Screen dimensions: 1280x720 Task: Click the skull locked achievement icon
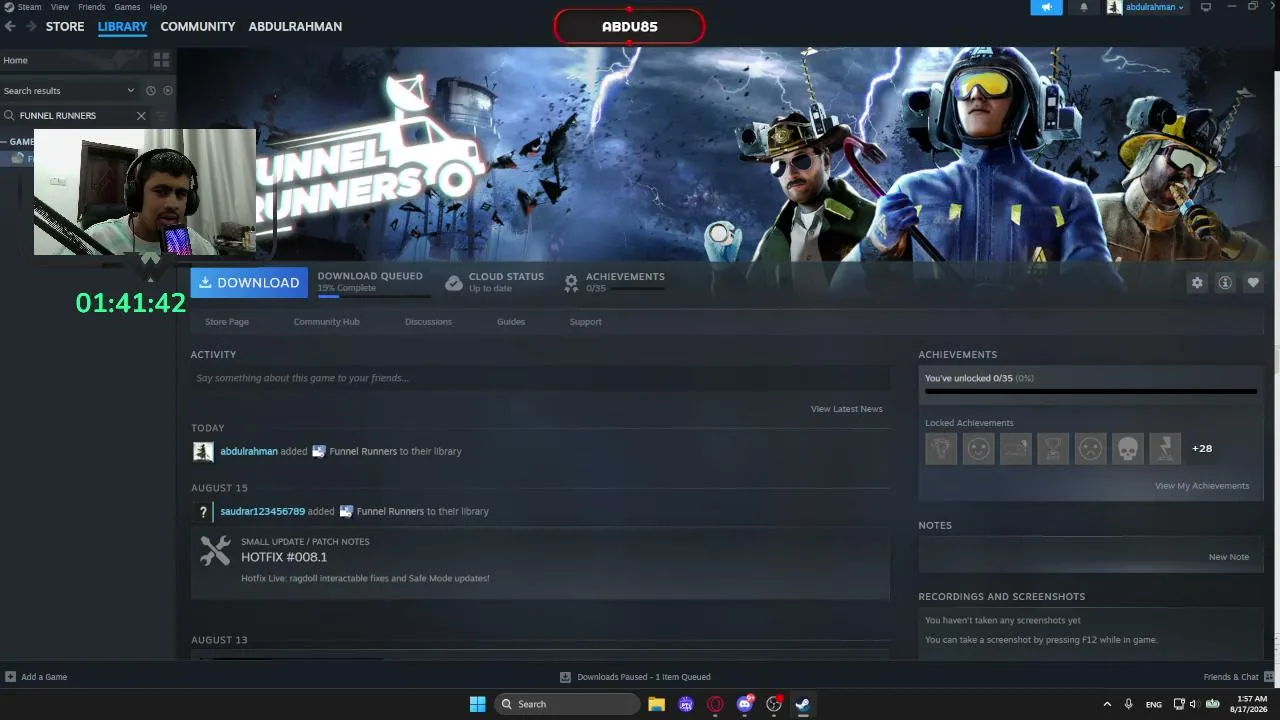click(x=1128, y=449)
